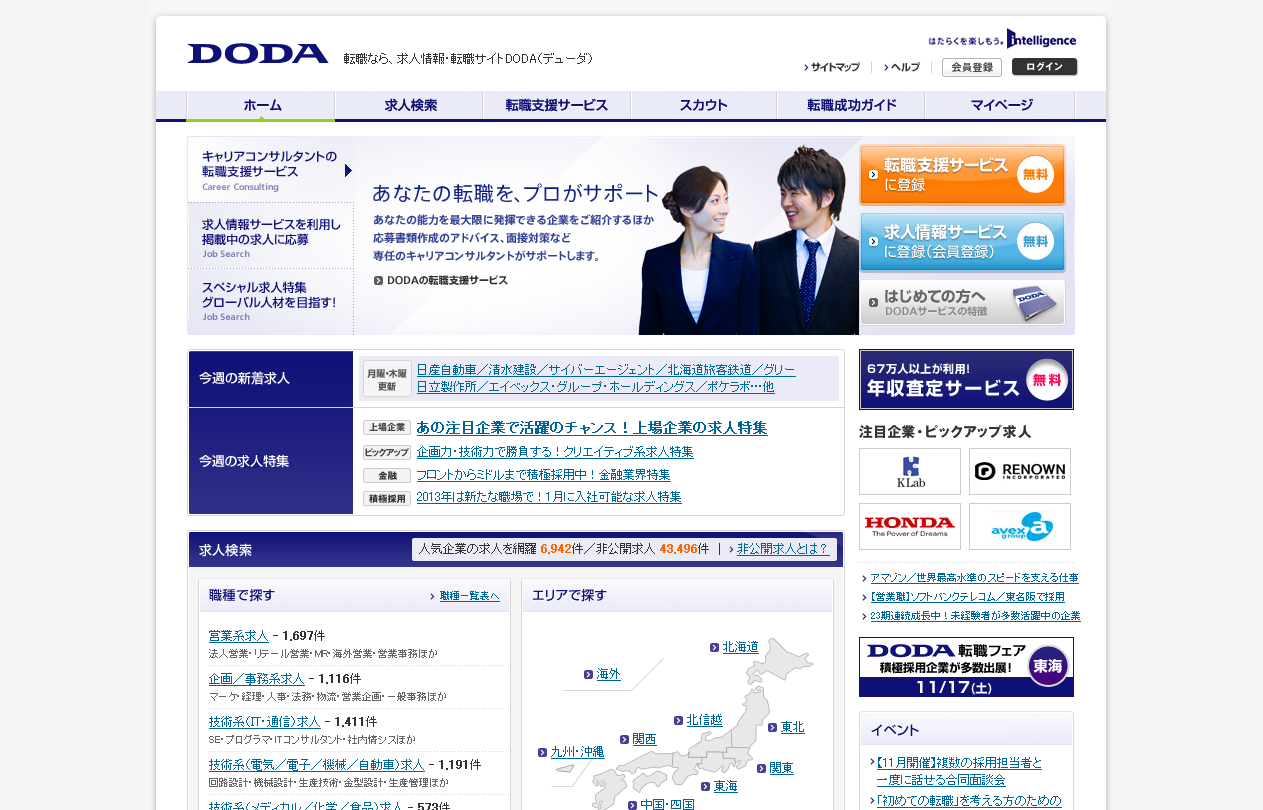The width and height of the screenshot is (1263, 810).
Task: Click the 海外 arrow bullet icon
Action: tap(588, 675)
